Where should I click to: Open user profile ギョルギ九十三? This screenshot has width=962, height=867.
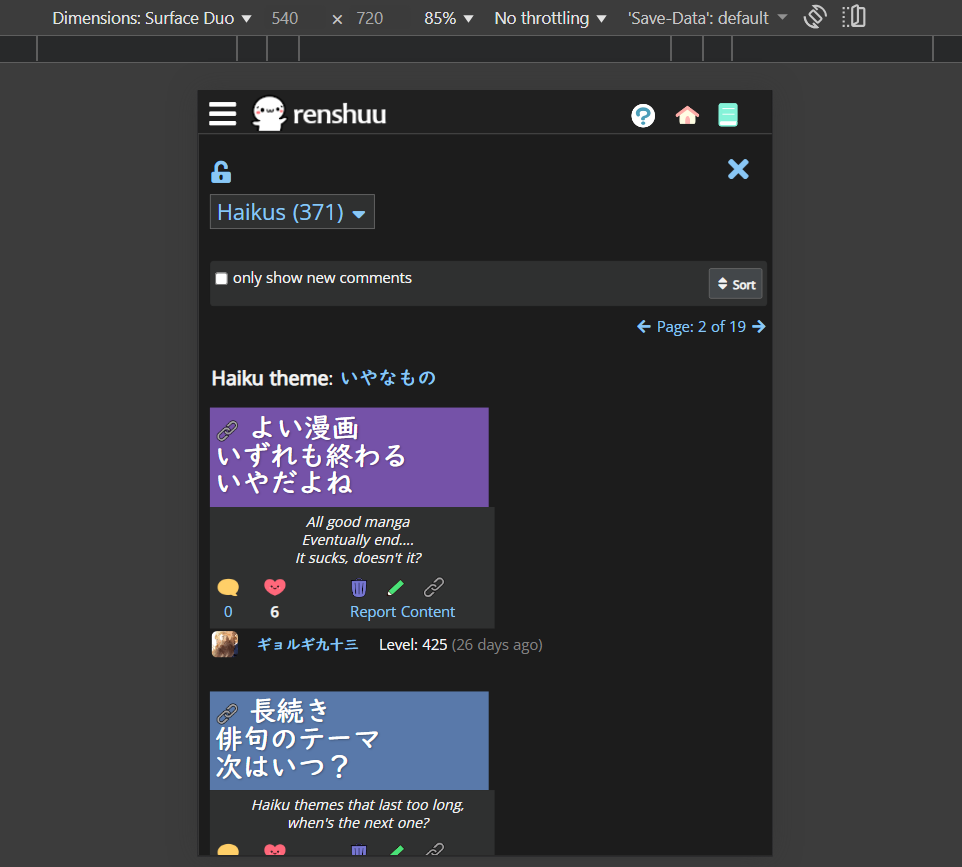pos(310,644)
